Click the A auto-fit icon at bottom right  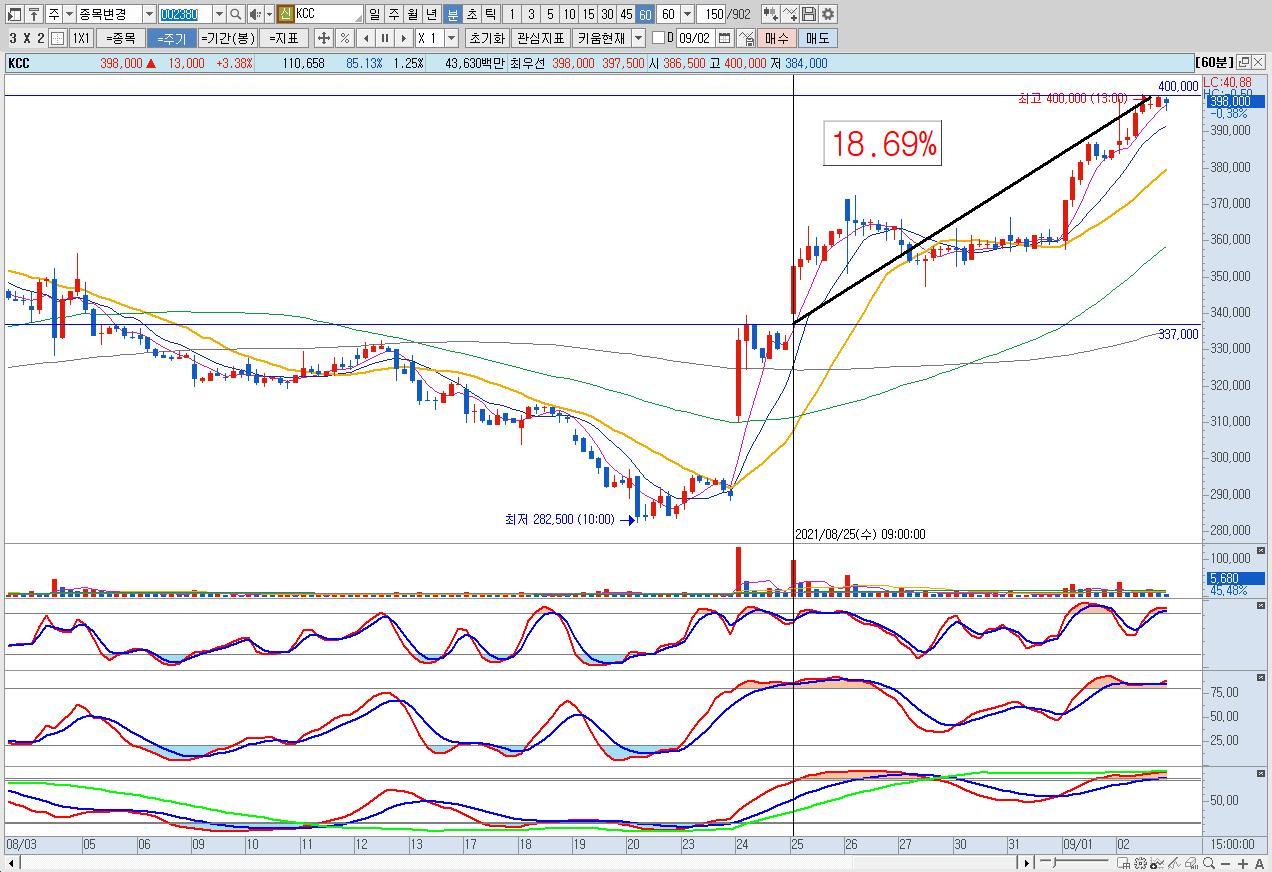coord(1260,864)
